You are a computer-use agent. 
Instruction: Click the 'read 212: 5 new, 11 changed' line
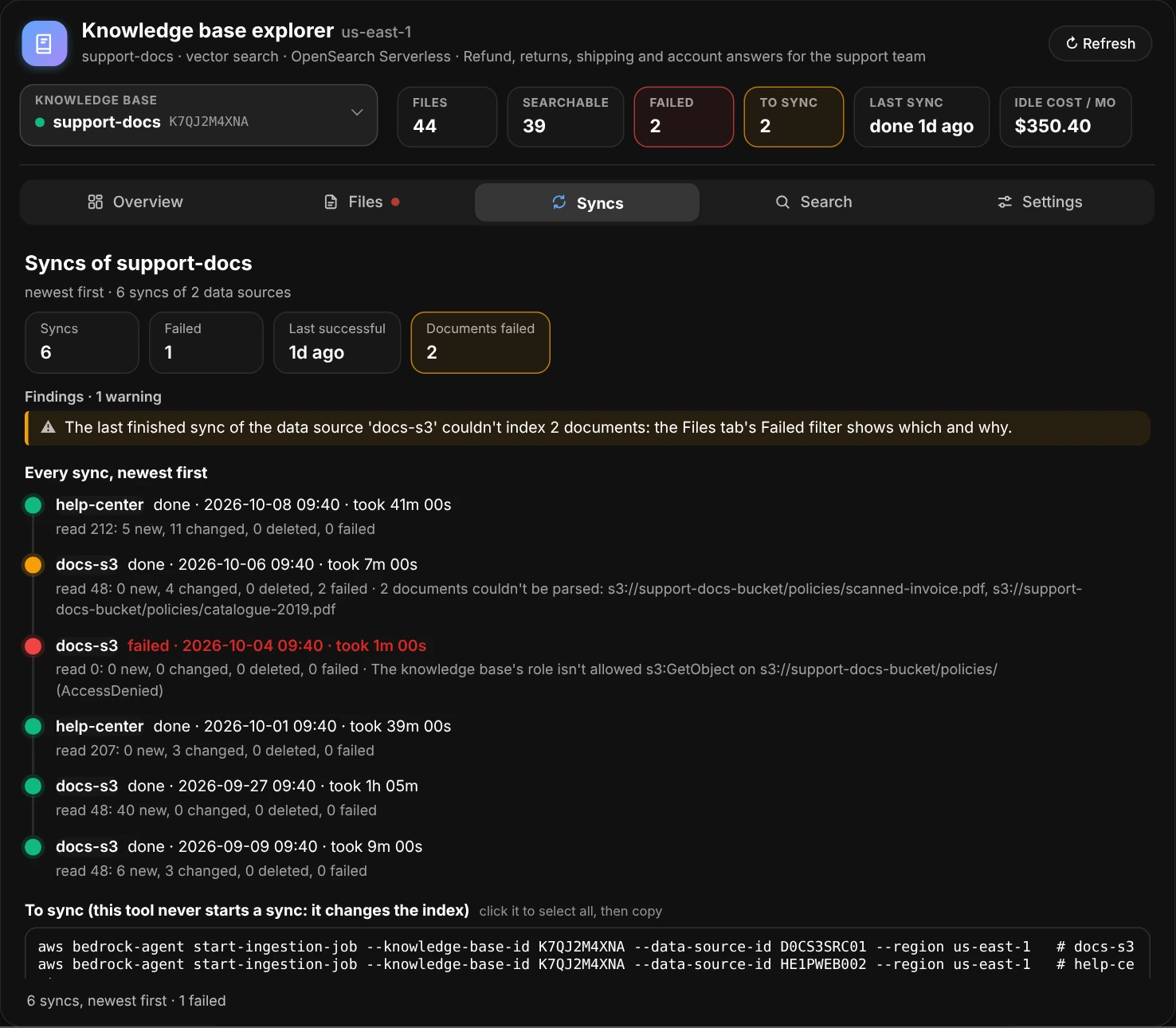click(x=215, y=529)
